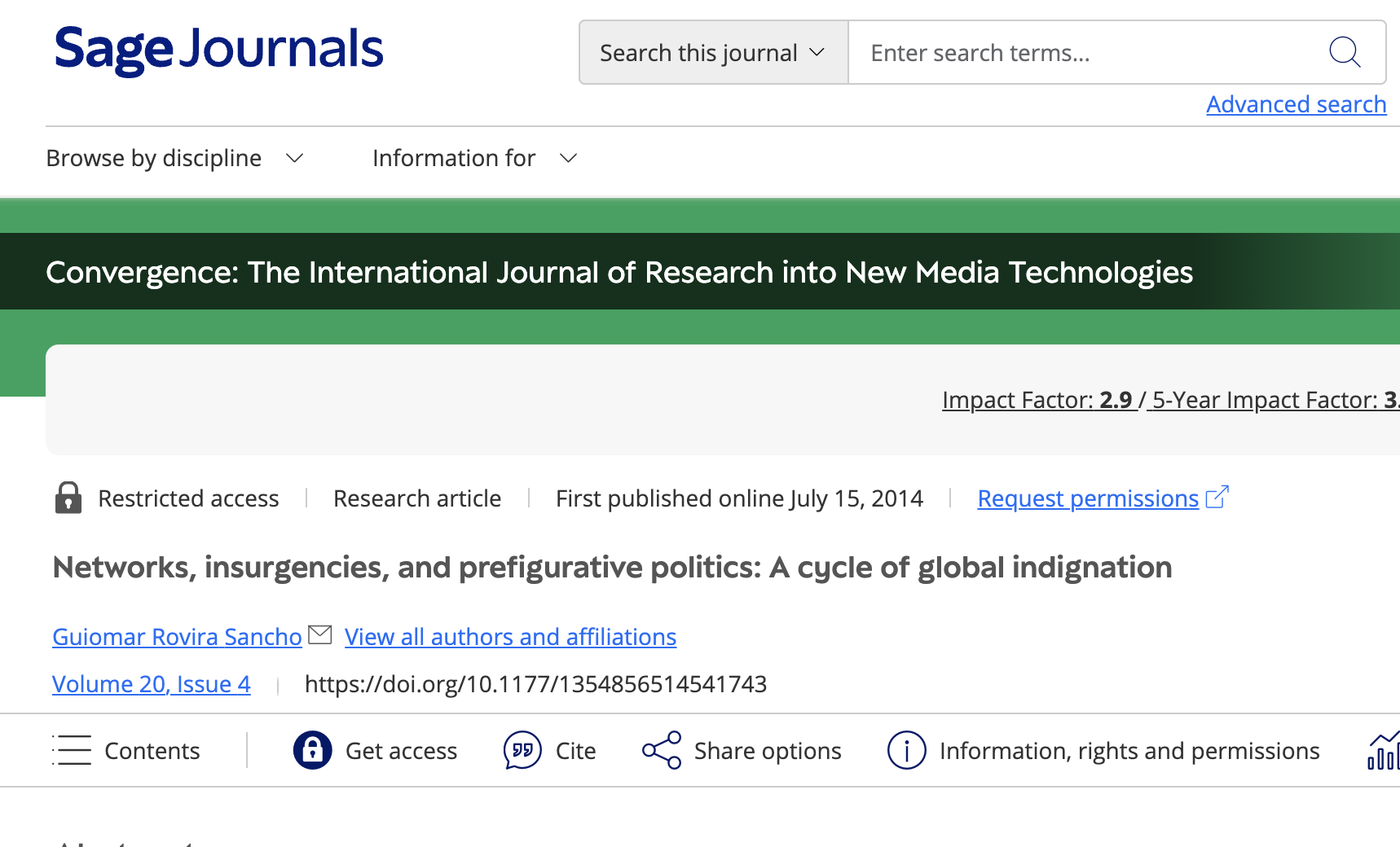This screenshot has height=847, width=1400.
Task: Click the restricted access padlock icon
Action: click(x=69, y=498)
